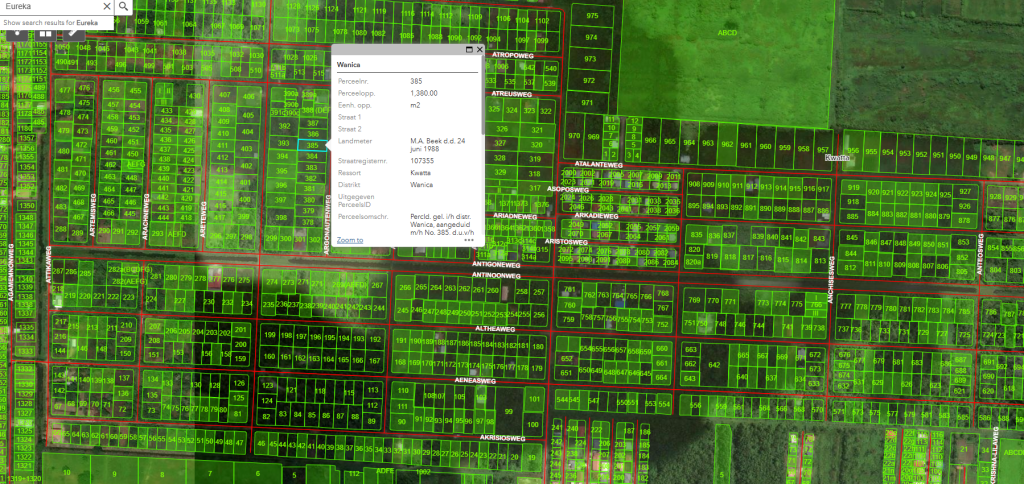Click the leftmost toolbar button below search
This screenshot has width=1024, height=484.
(x=18, y=32)
